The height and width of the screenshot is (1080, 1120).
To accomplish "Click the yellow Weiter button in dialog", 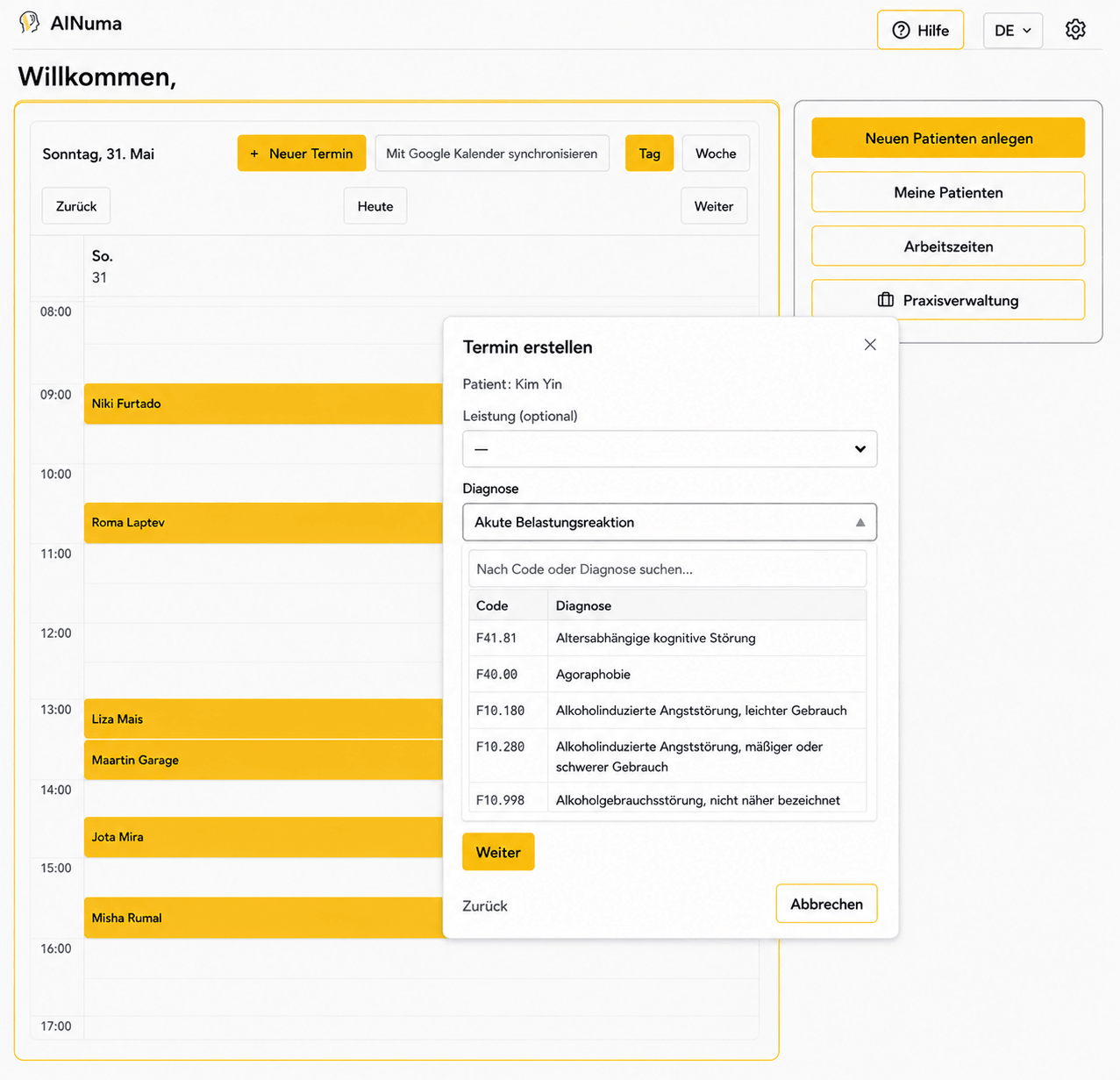I will click(498, 852).
